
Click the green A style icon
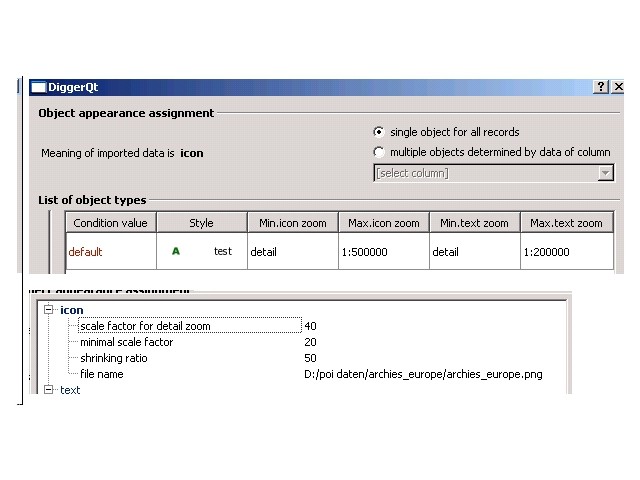coord(176,252)
